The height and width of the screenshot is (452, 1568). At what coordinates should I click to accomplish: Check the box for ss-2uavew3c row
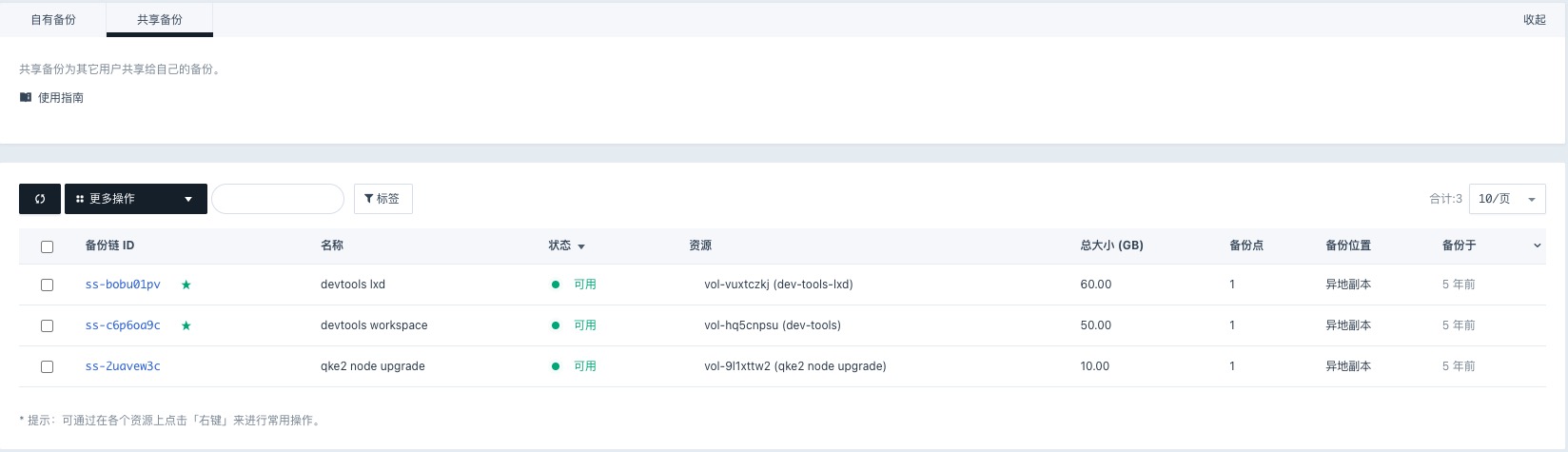[x=47, y=366]
